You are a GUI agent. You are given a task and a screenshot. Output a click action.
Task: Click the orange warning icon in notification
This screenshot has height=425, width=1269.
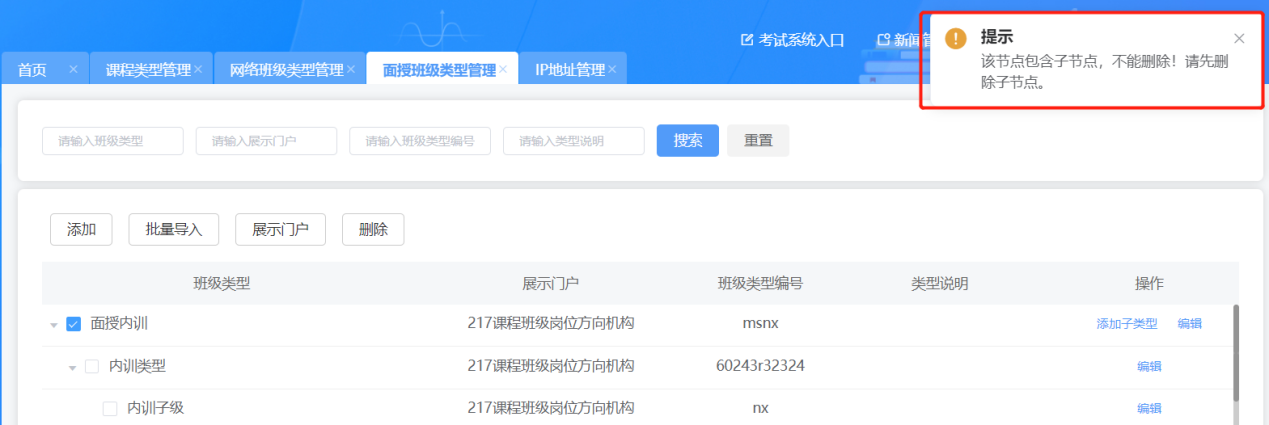pyautogui.click(x=956, y=38)
